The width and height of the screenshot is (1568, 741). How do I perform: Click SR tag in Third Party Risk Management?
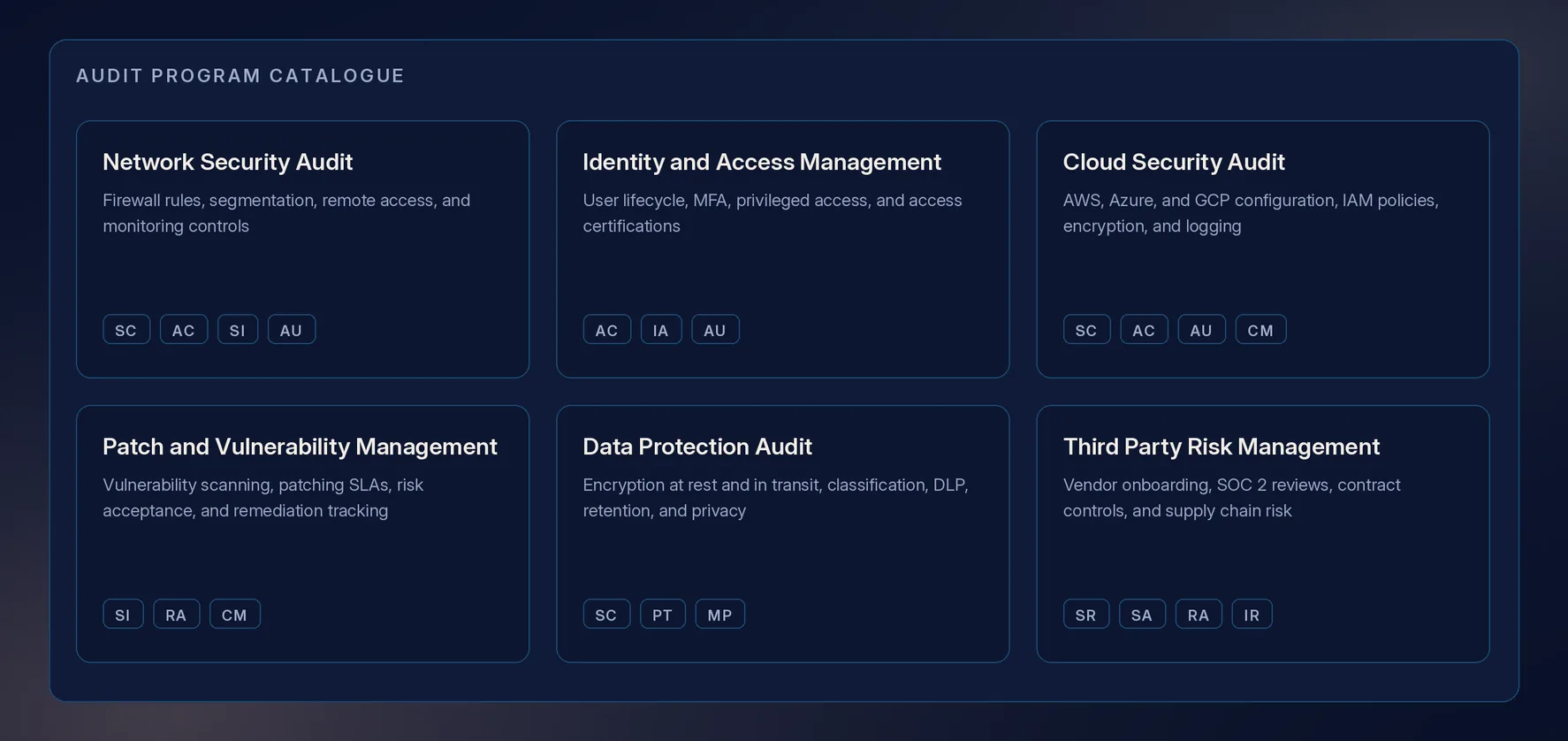click(x=1086, y=615)
